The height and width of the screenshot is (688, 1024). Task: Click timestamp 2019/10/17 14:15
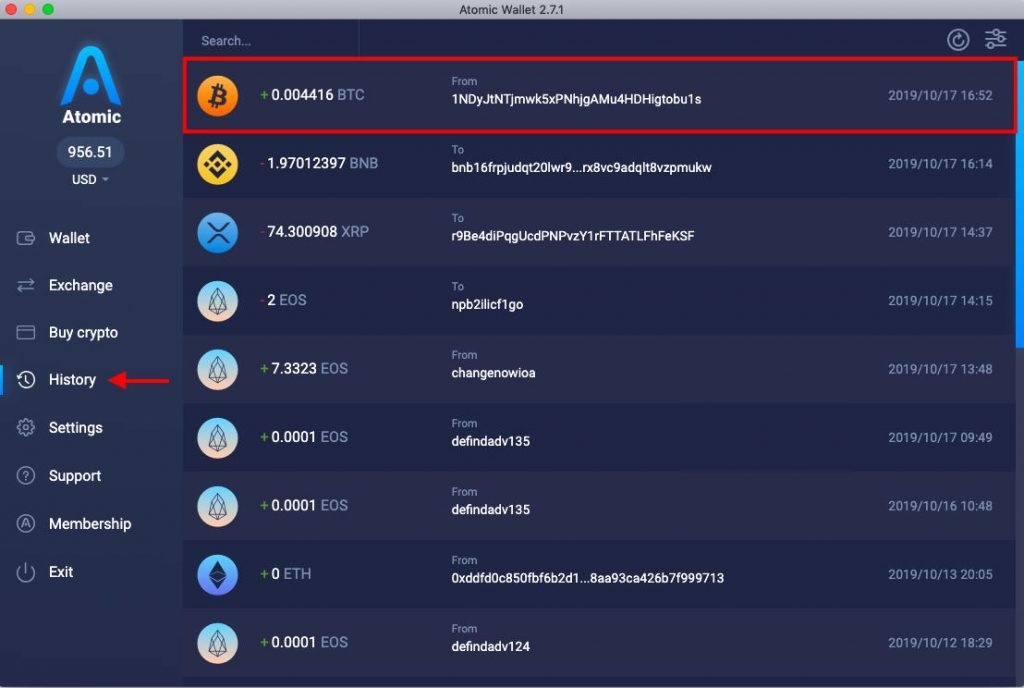(940, 301)
